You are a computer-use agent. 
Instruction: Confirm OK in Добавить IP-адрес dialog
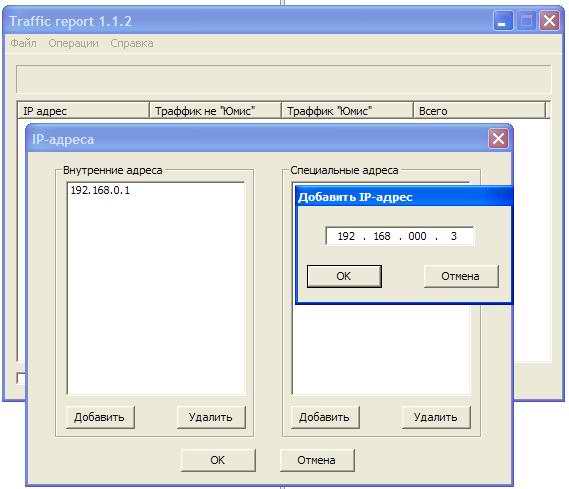344,276
